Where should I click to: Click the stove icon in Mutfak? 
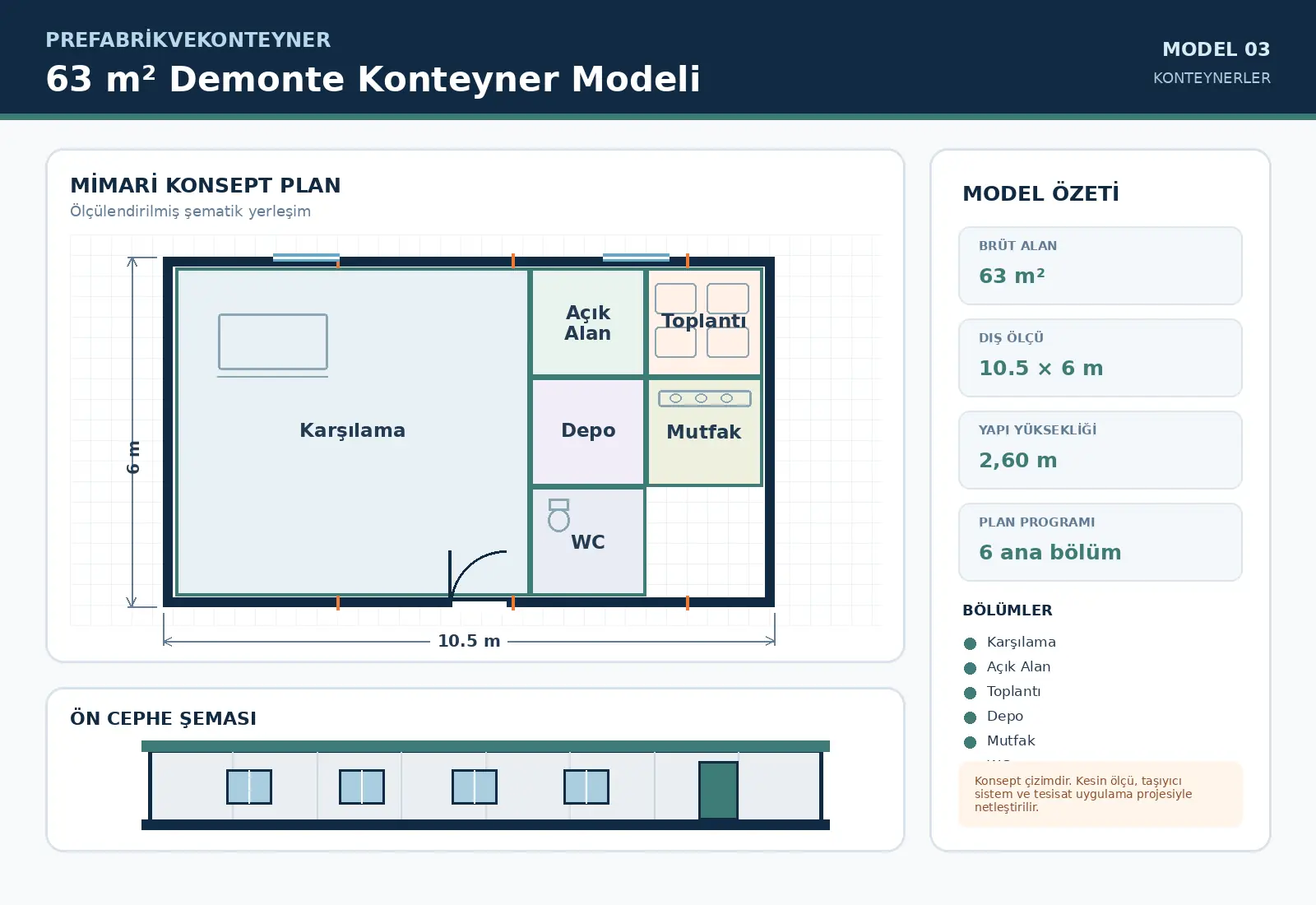click(x=705, y=398)
